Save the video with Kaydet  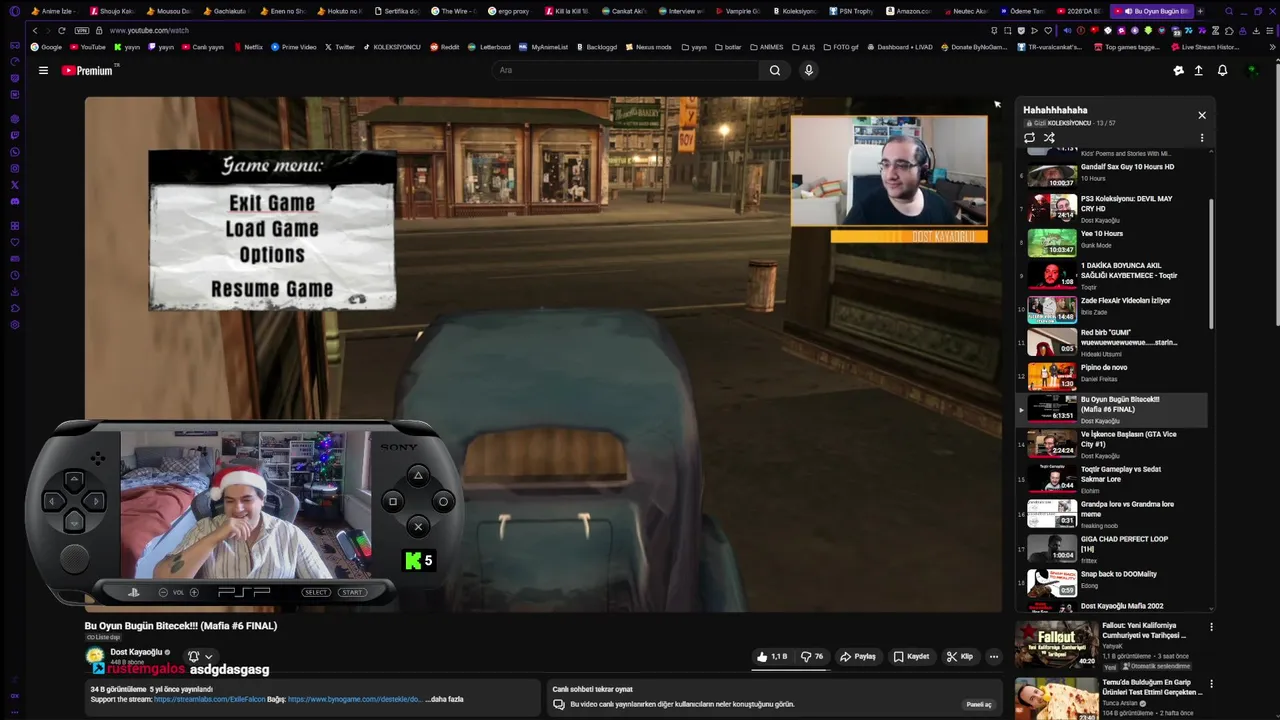[911, 657]
